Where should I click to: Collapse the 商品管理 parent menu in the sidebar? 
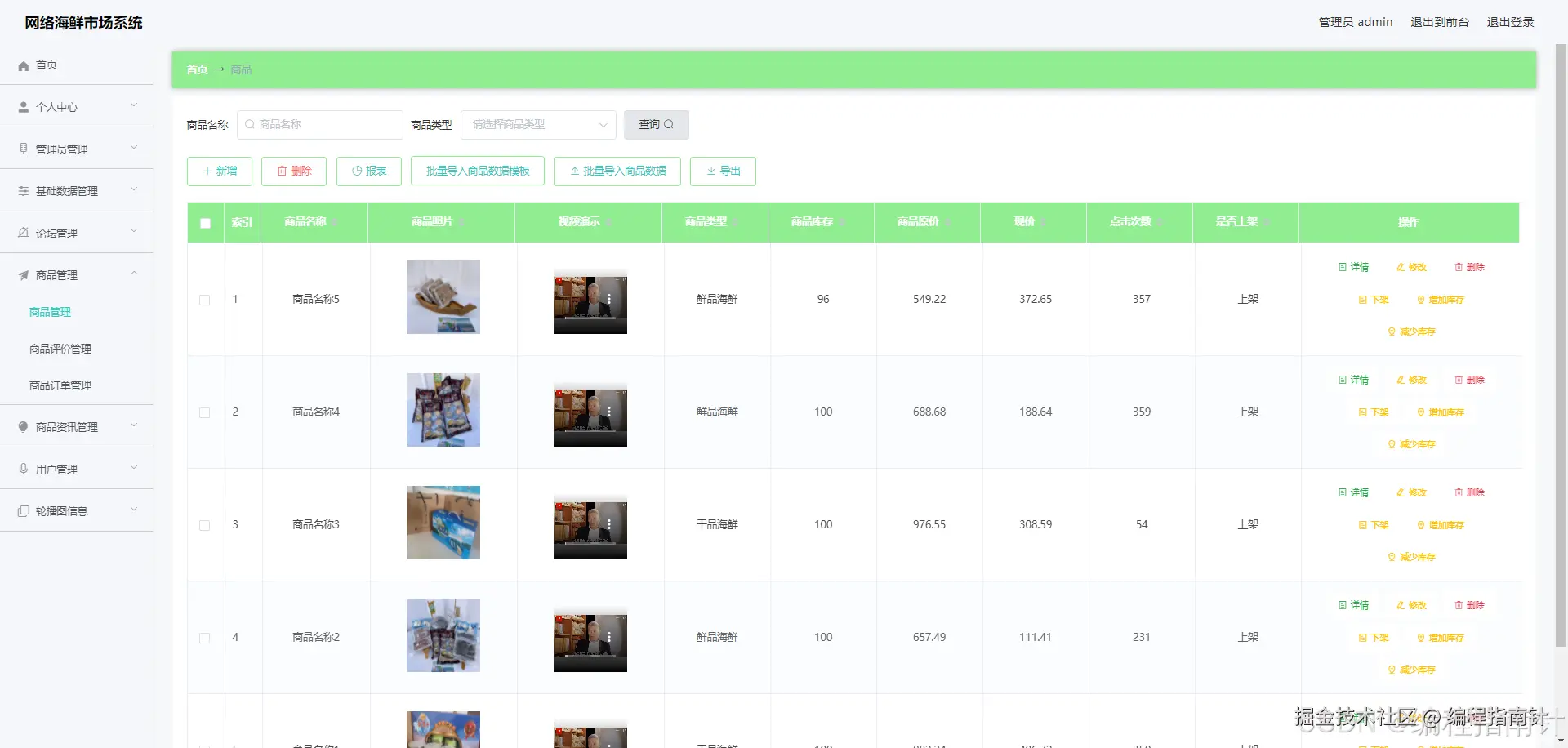(x=77, y=275)
